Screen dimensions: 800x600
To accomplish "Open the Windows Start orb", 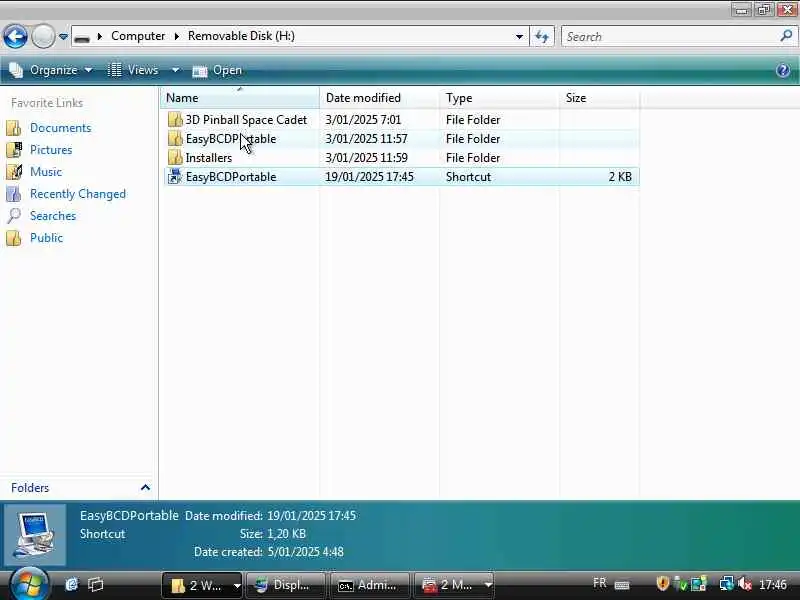I will (29, 585).
